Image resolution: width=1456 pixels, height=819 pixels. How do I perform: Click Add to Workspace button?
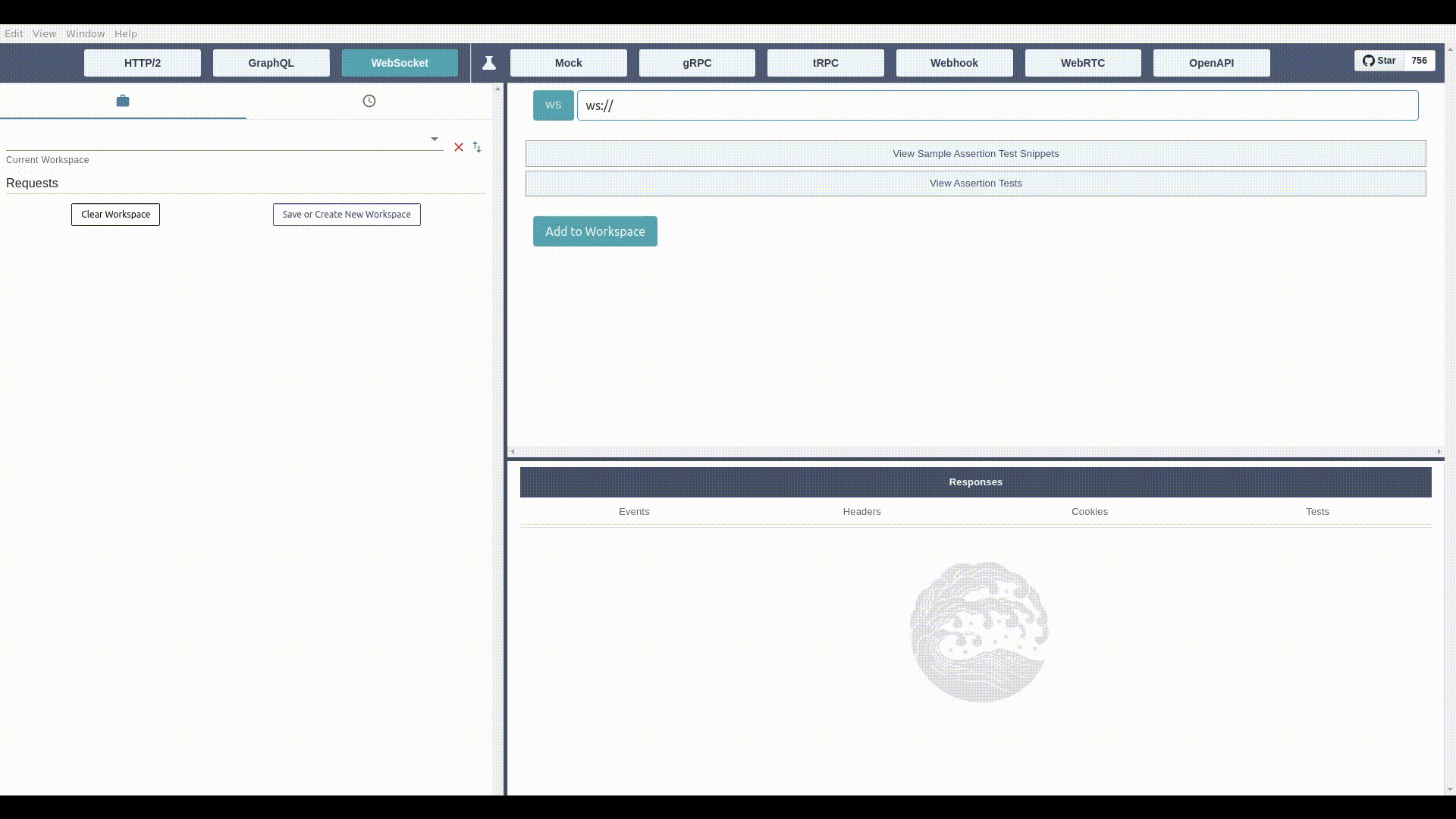coord(595,231)
